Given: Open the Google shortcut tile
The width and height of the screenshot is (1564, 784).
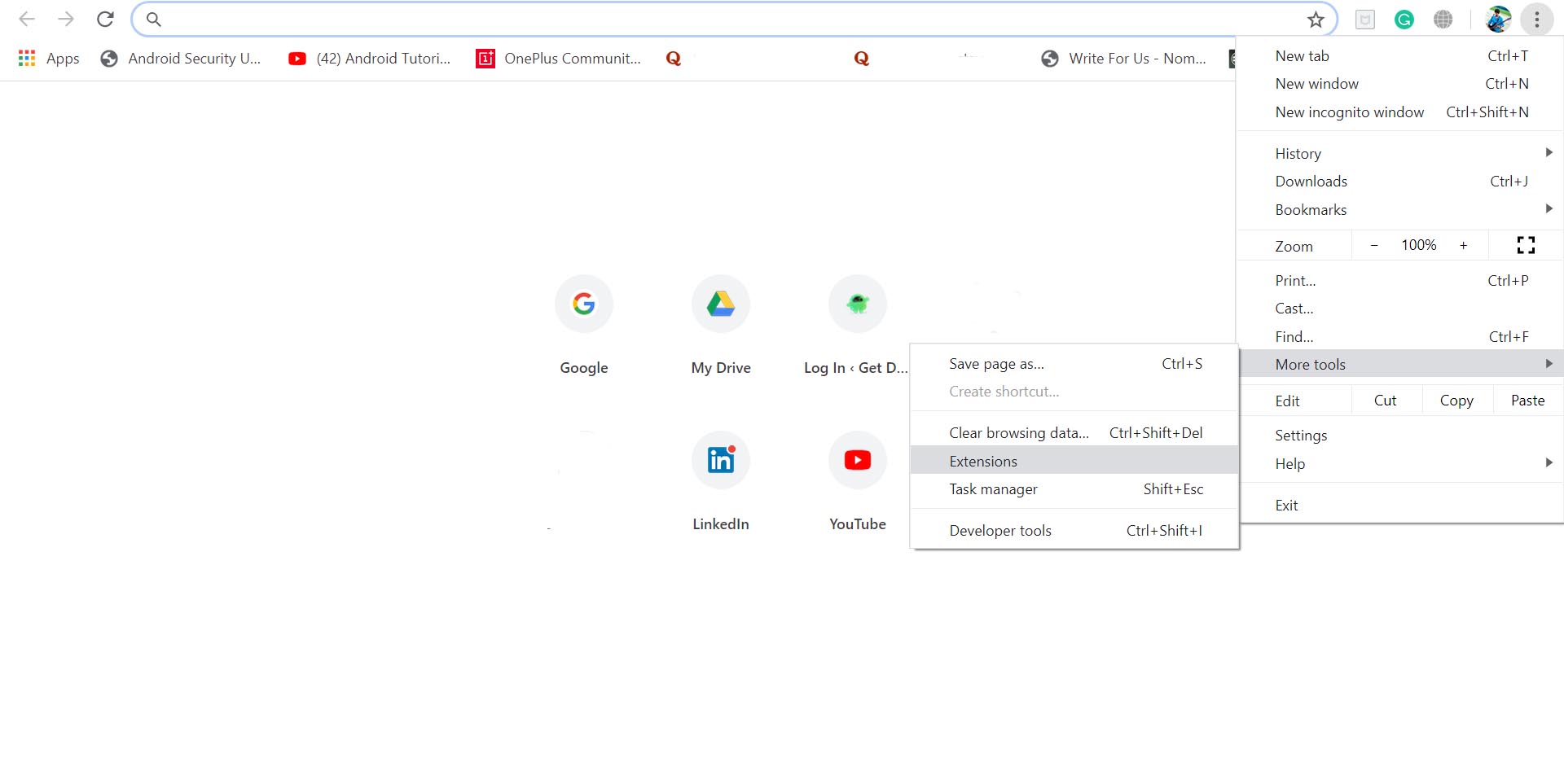Looking at the screenshot, I should click(x=584, y=325).
